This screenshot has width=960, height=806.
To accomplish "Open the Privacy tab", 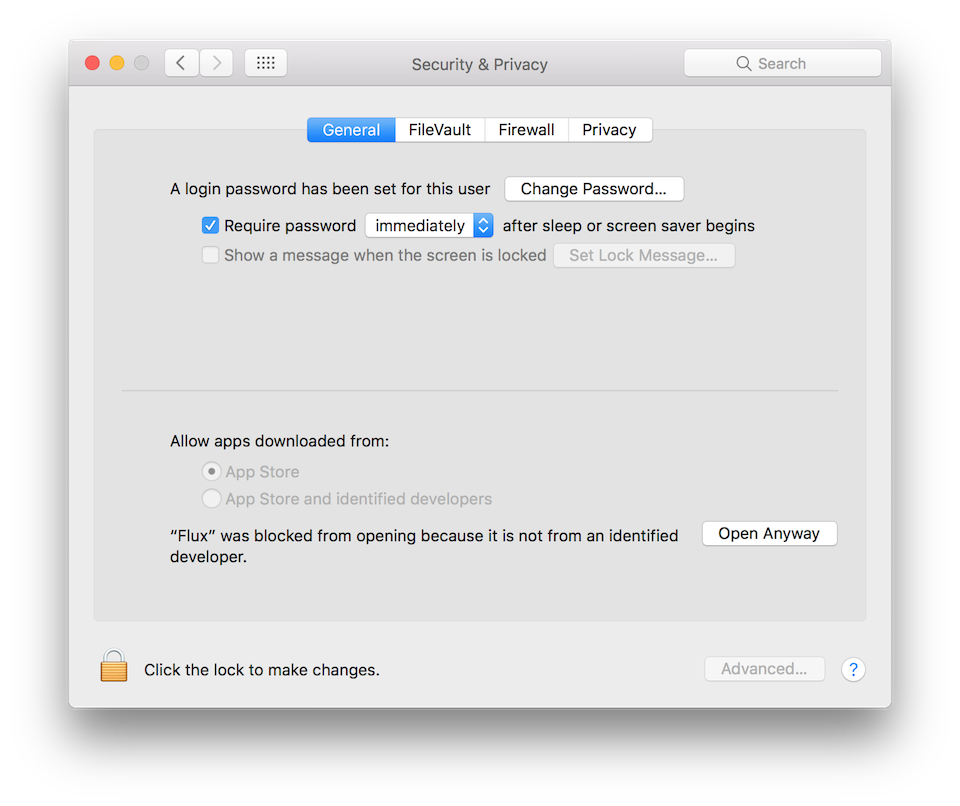I will coord(610,130).
